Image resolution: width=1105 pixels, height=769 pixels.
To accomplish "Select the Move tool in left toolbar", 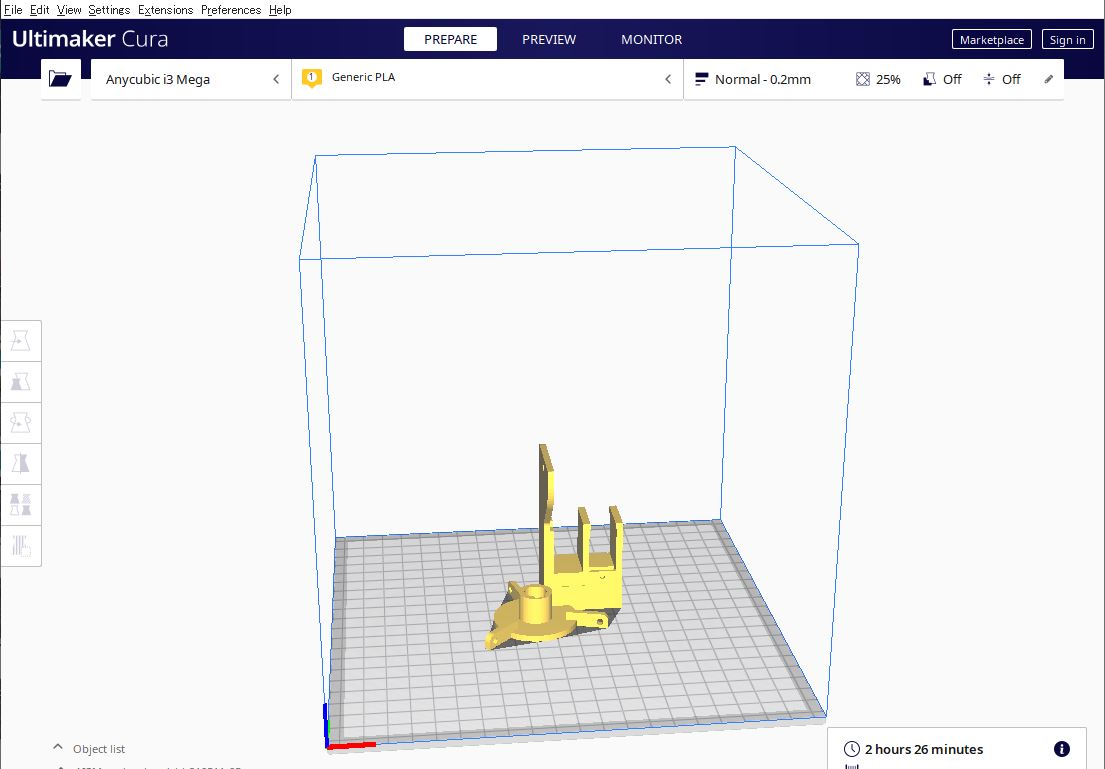I will (21, 341).
